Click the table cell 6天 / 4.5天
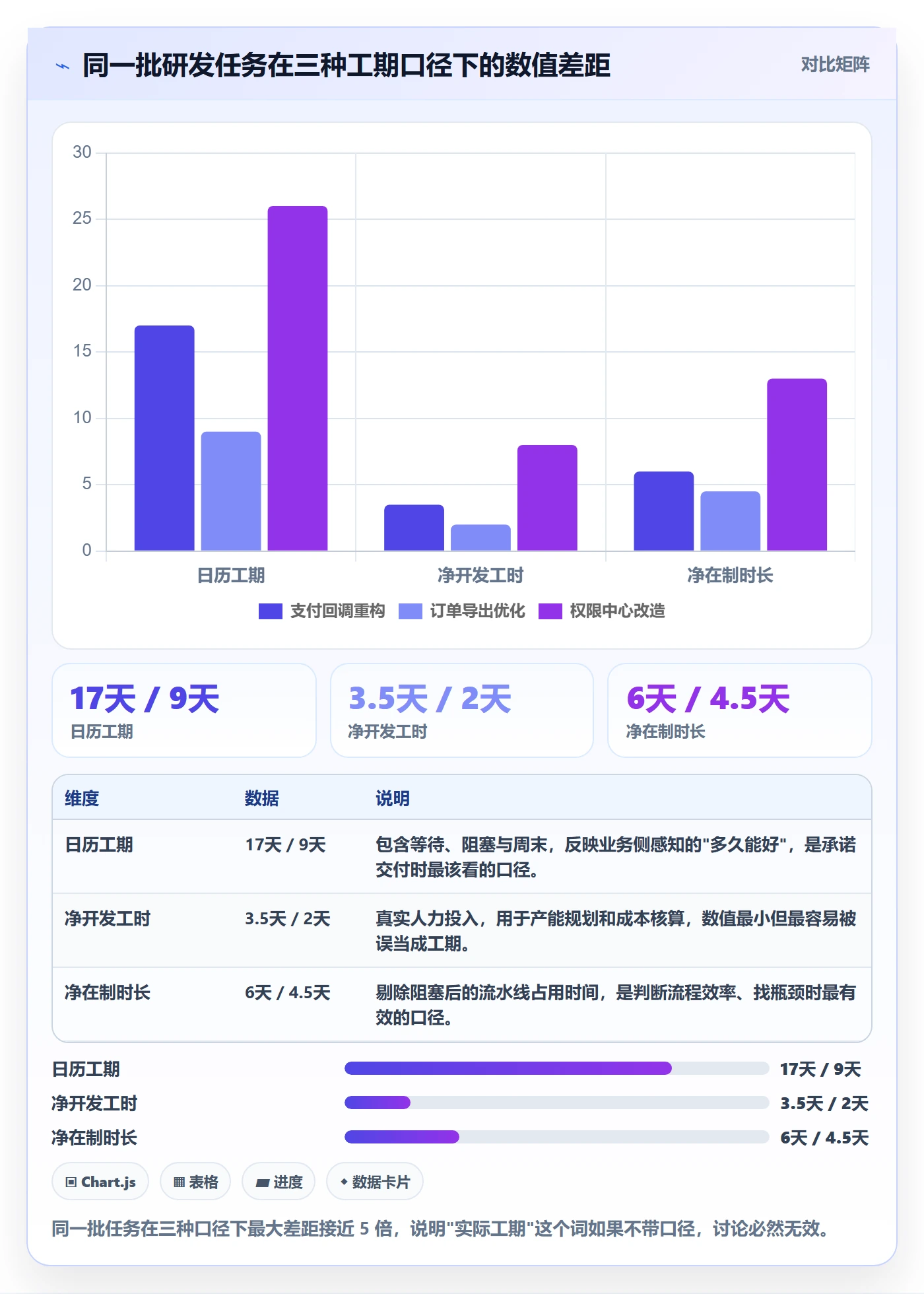This screenshot has width=924, height=1294. [x=288, y=992]
